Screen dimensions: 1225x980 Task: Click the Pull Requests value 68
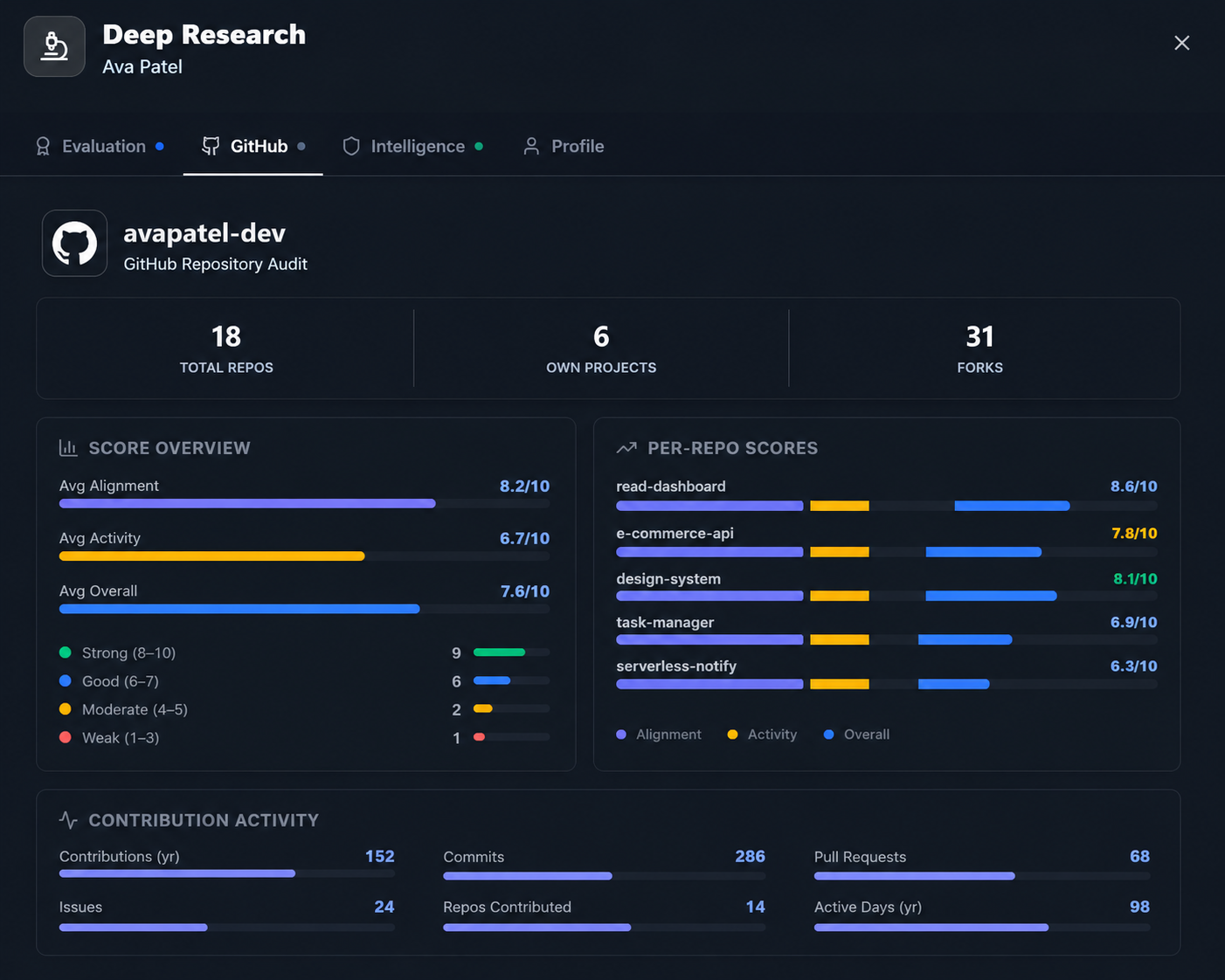click(1139, 856)
